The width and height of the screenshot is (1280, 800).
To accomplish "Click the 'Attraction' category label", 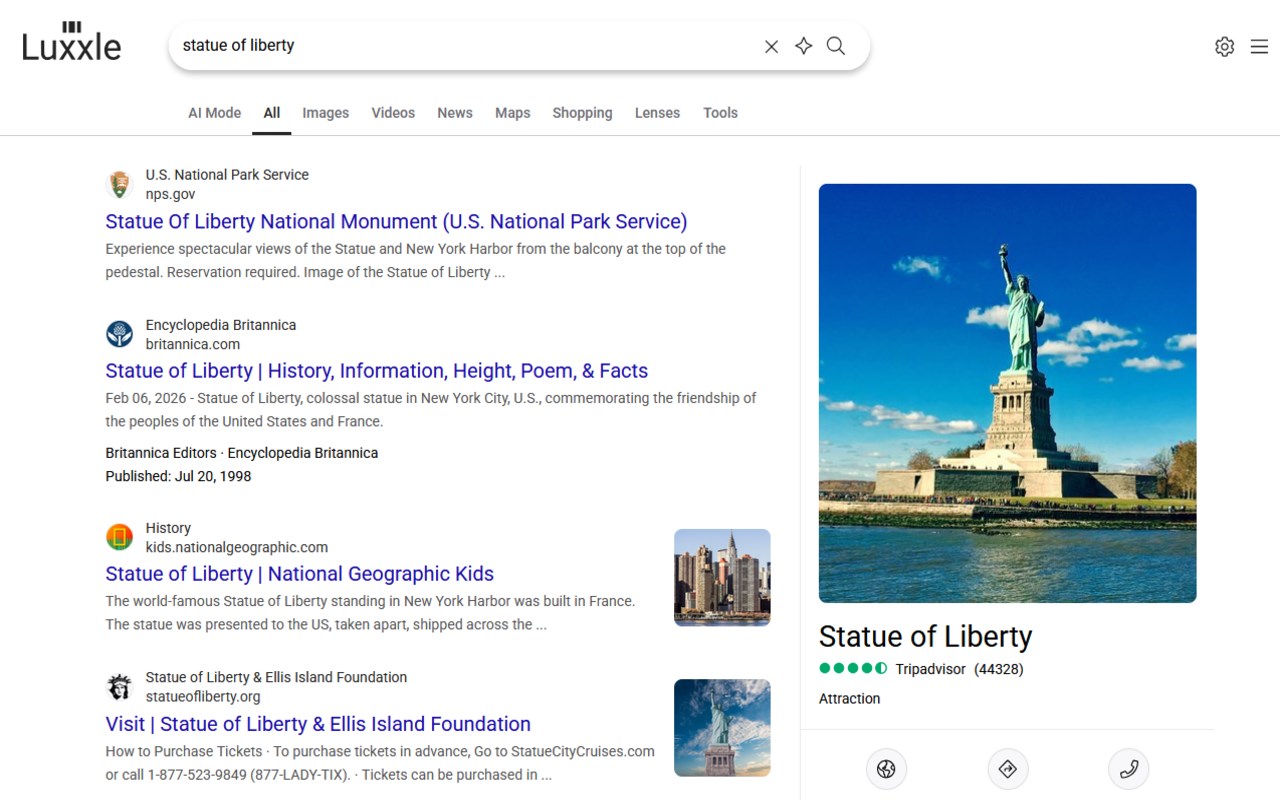I will (850, 699).
